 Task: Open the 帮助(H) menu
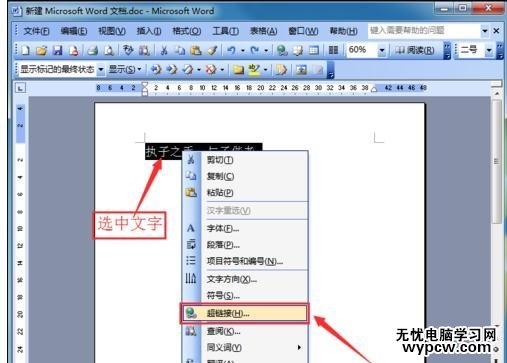(343, 31)
